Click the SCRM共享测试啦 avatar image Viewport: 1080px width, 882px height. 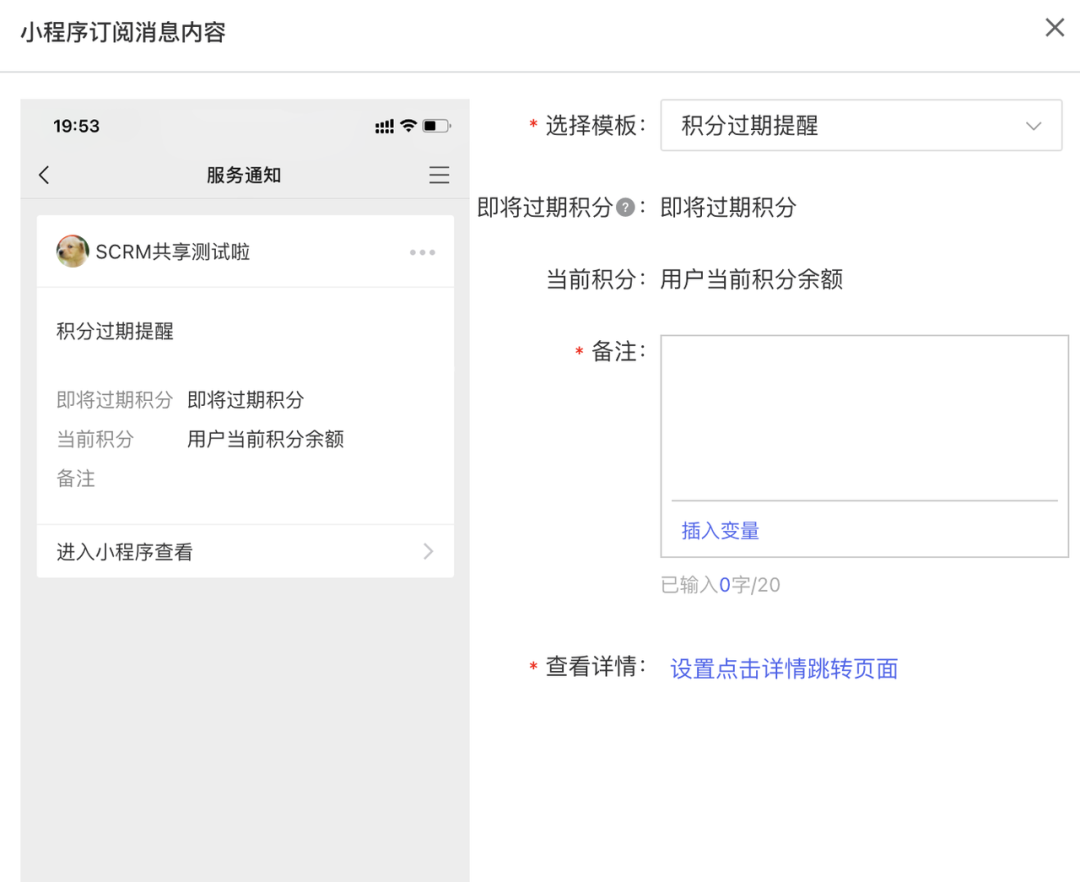(x=72, y=252)
